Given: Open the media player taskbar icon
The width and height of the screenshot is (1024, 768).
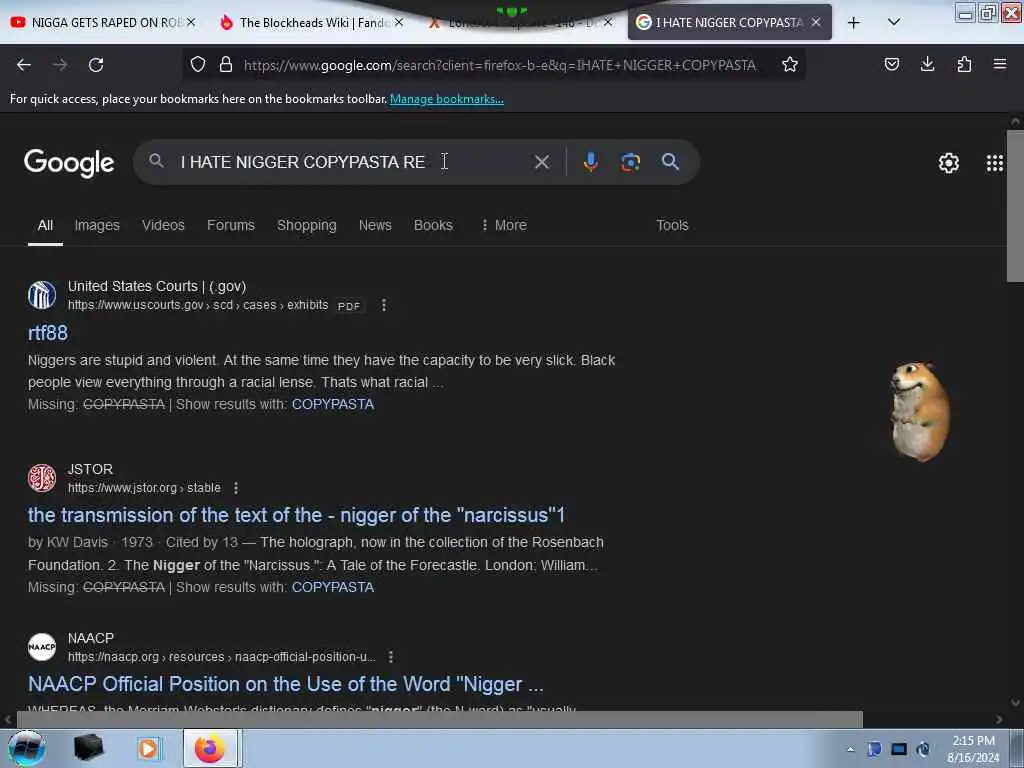Looking at the screenshot, I should 148,748.
